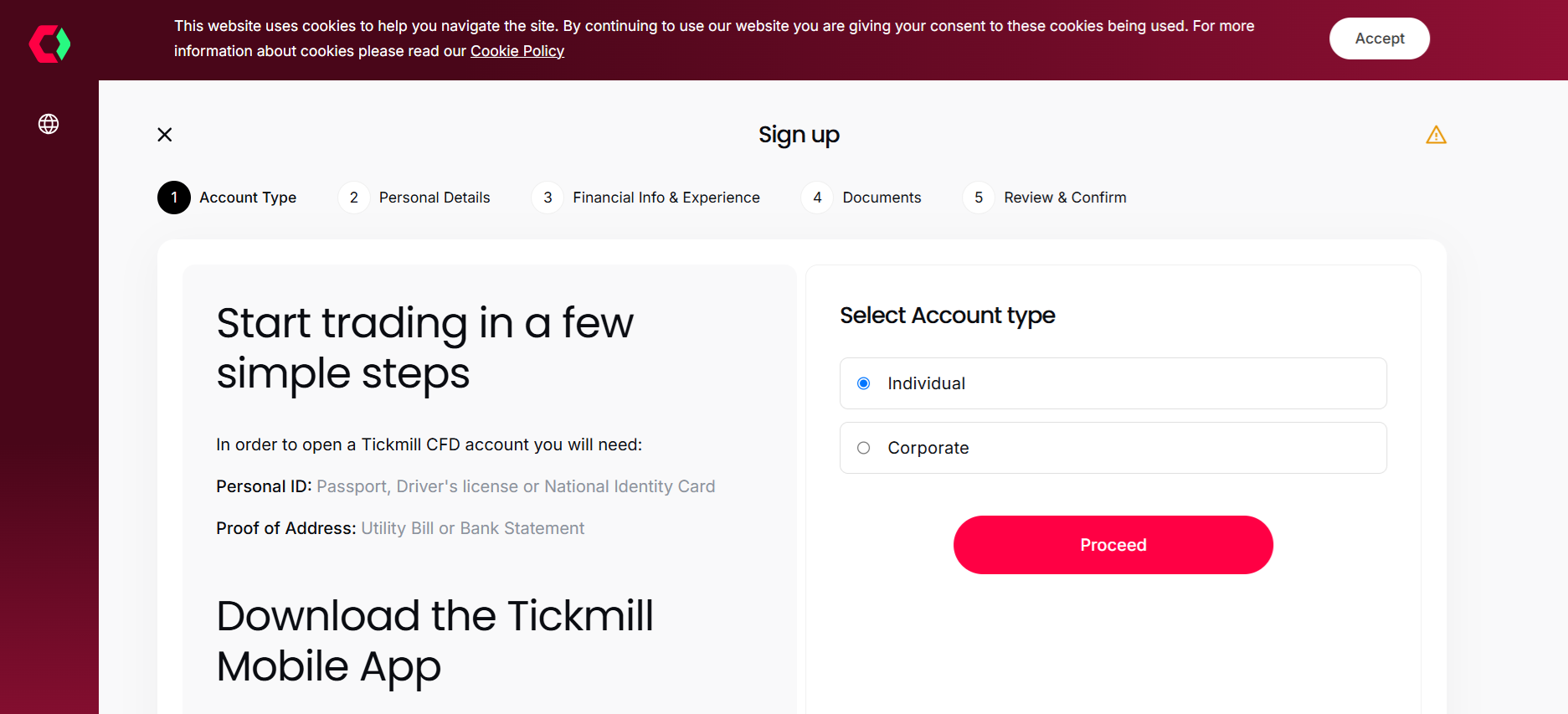Jump to the Financial Info & Experience step
Image resolution: width=1568 pixels, height=714 pixels.
pyautogui.click(x=666, y=198)
